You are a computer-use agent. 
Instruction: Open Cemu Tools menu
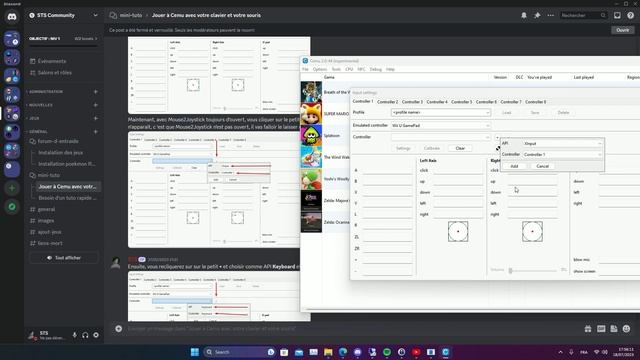tap(336, 69)
